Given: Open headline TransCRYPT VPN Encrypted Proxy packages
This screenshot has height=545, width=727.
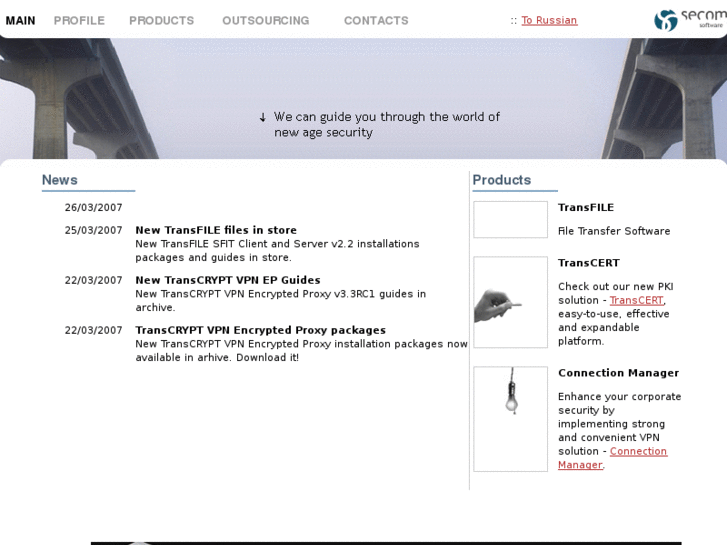Looking at the screenshot, I should (261, 330).
